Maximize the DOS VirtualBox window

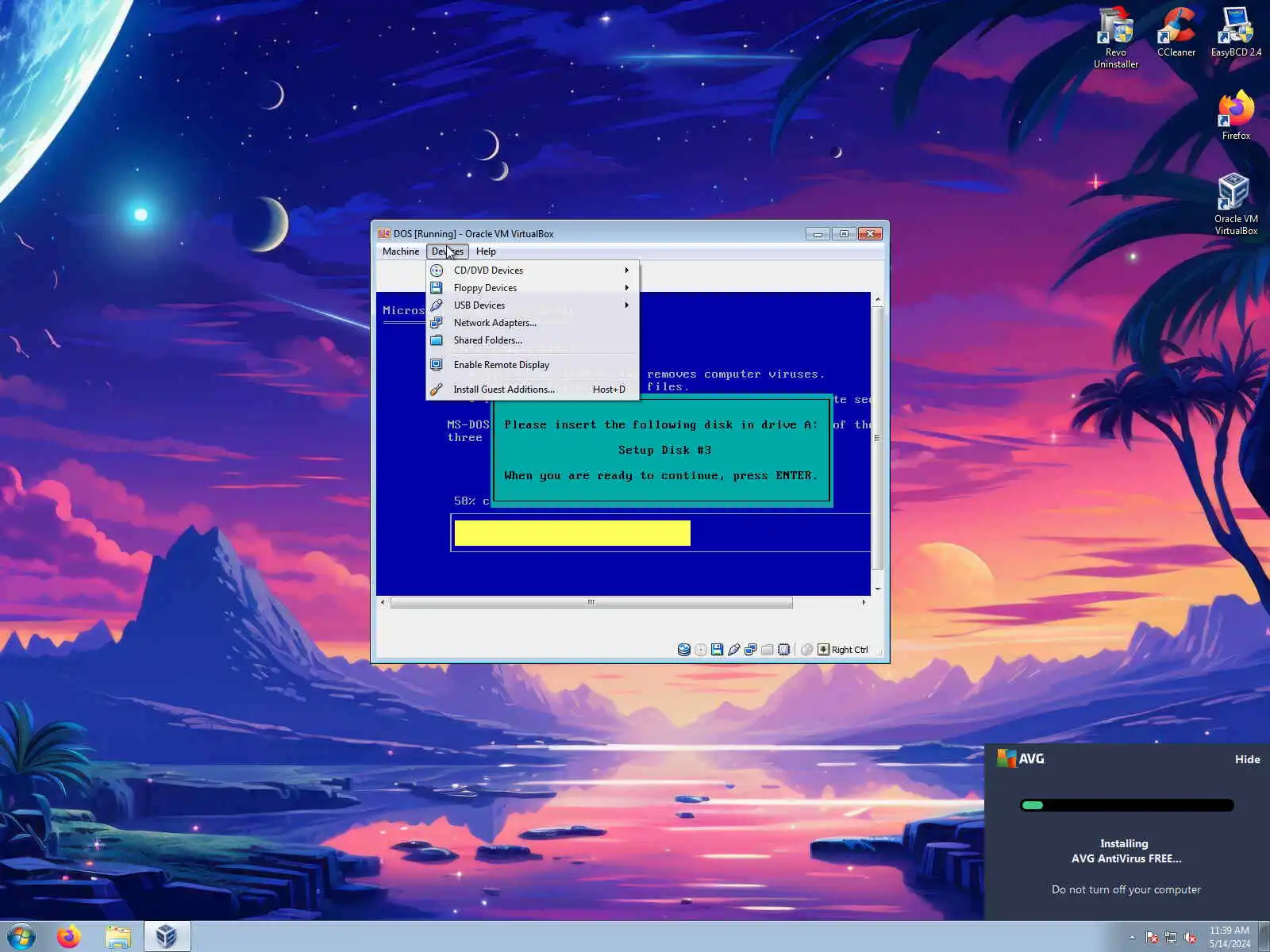pos(844,233)
